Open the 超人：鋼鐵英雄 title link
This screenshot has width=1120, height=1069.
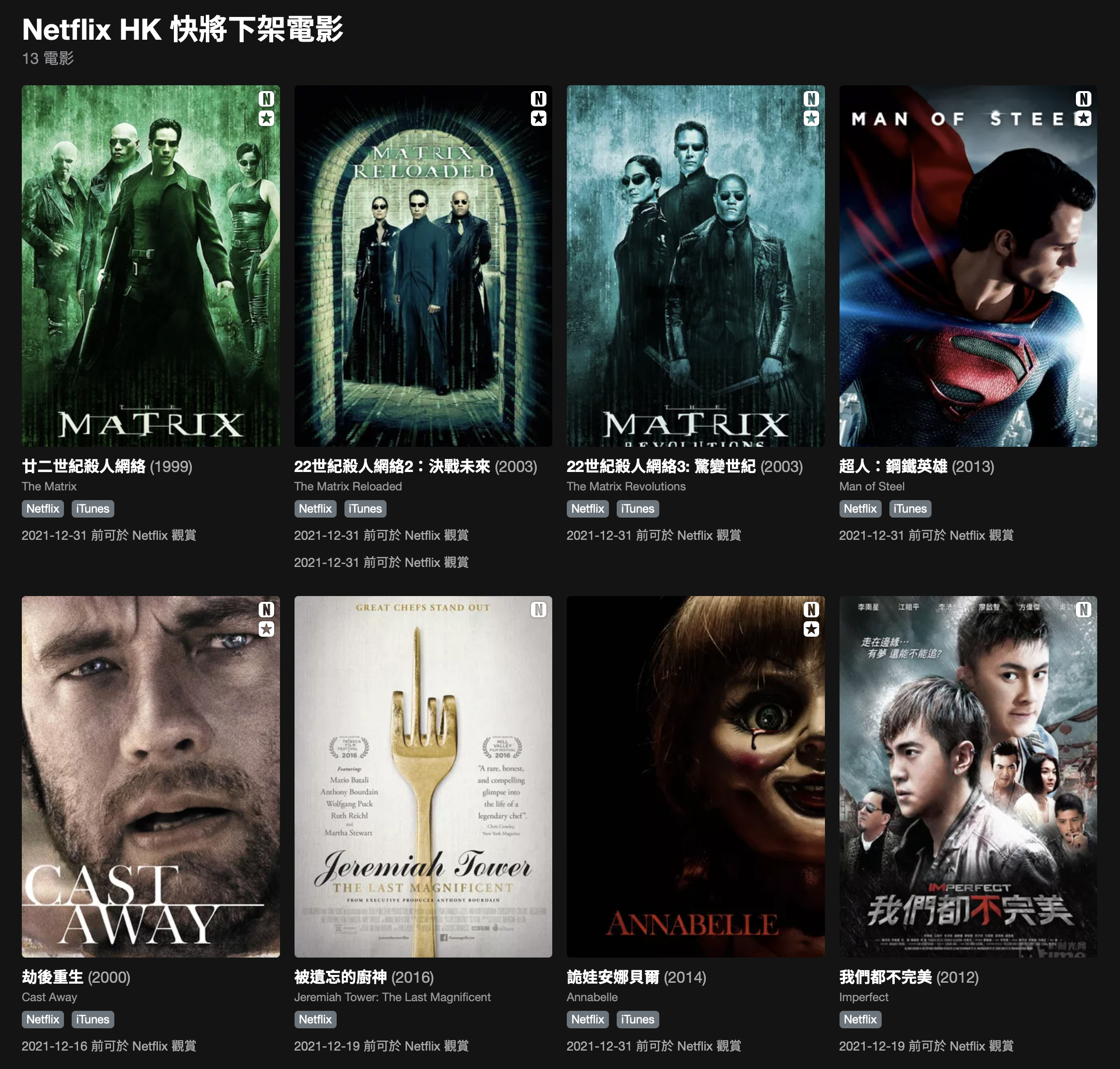pyautogui.click(x=893, y=466)
